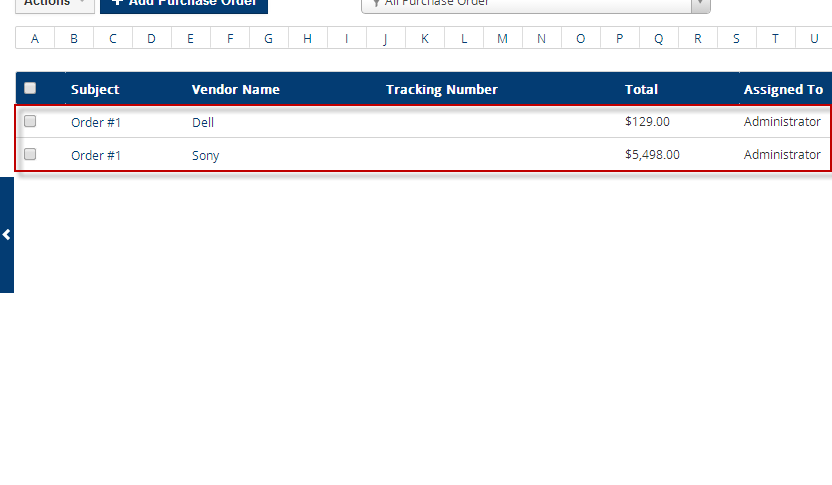Open the All Purchase Order filter dropdown

click(535, 4)
